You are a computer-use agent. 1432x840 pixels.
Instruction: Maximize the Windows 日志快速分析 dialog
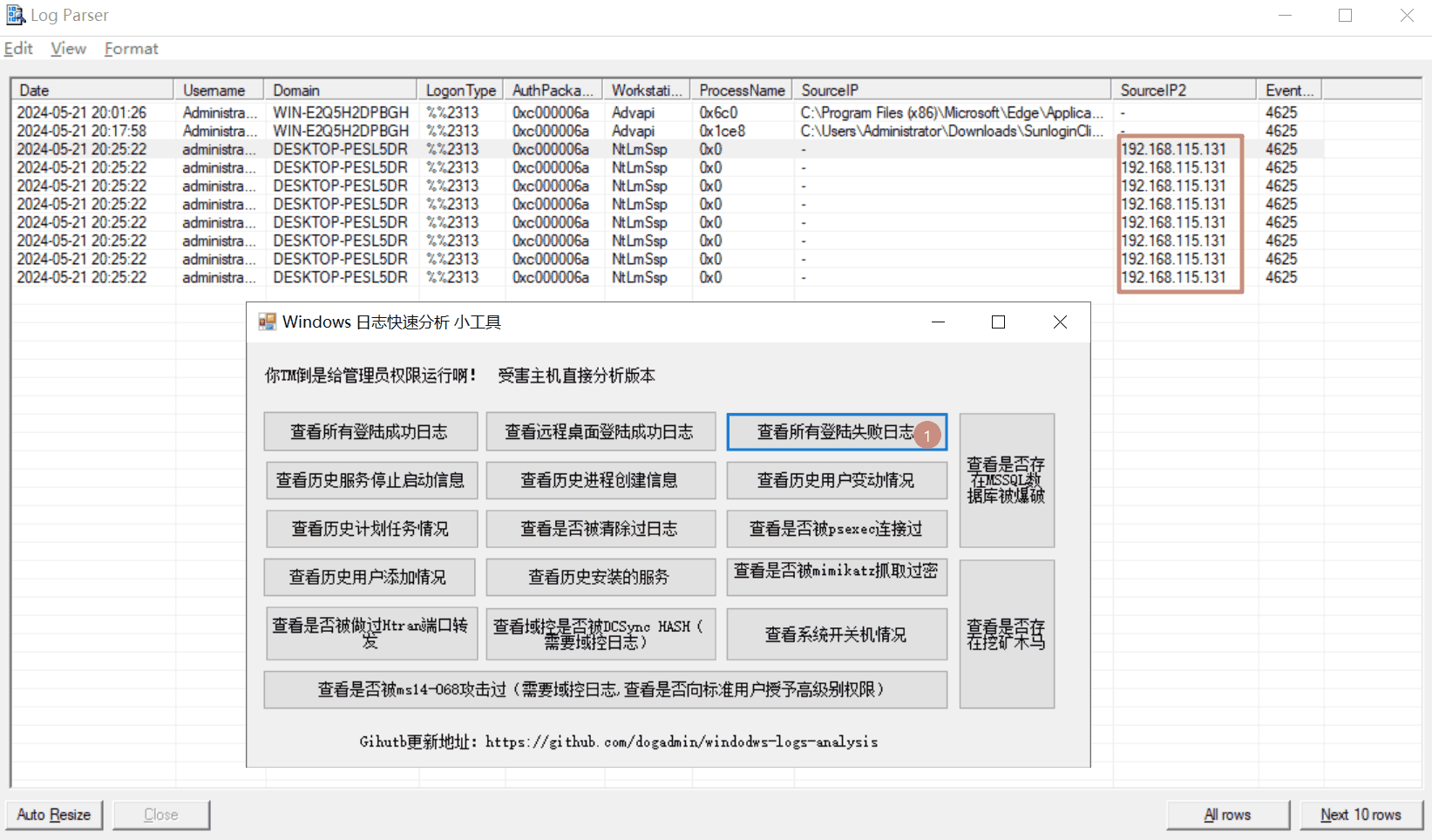999,322
